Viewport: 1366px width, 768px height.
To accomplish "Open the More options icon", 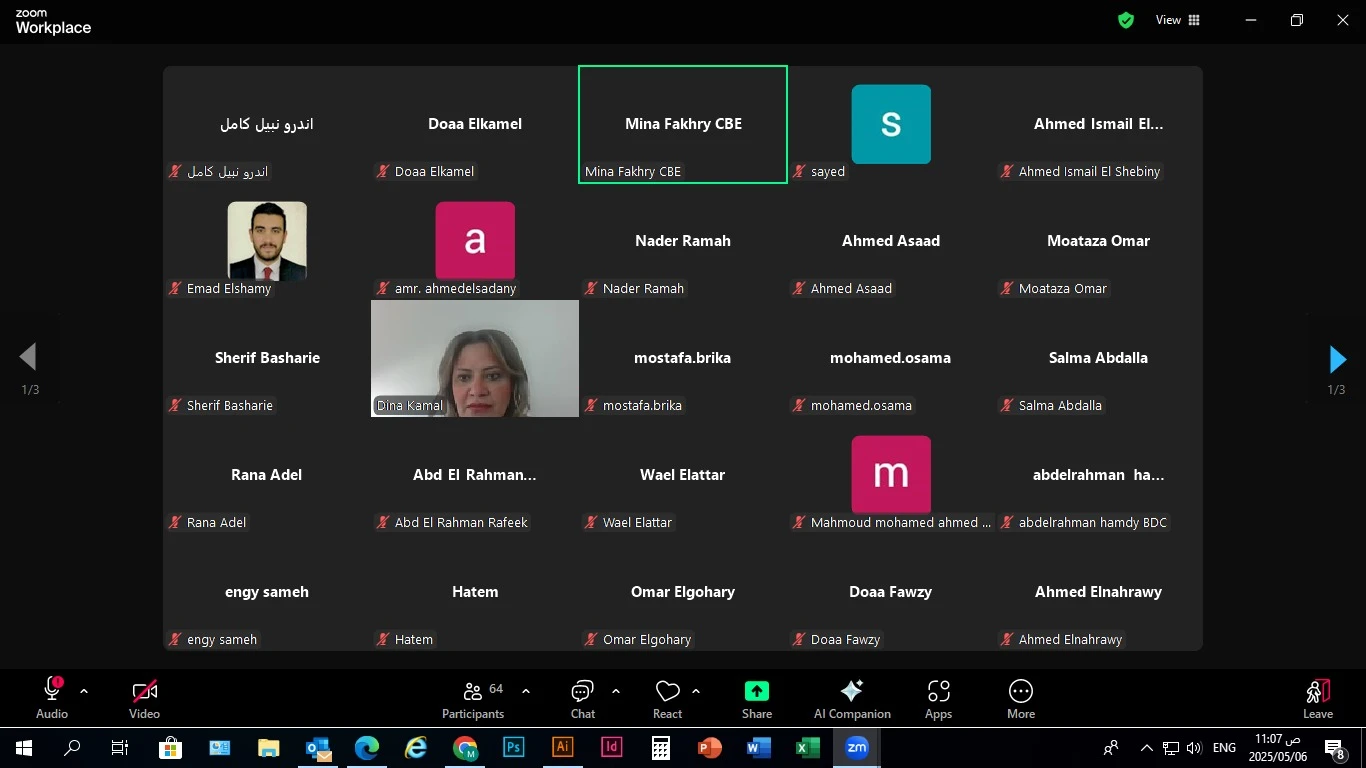I will (x=1021, y=691).
